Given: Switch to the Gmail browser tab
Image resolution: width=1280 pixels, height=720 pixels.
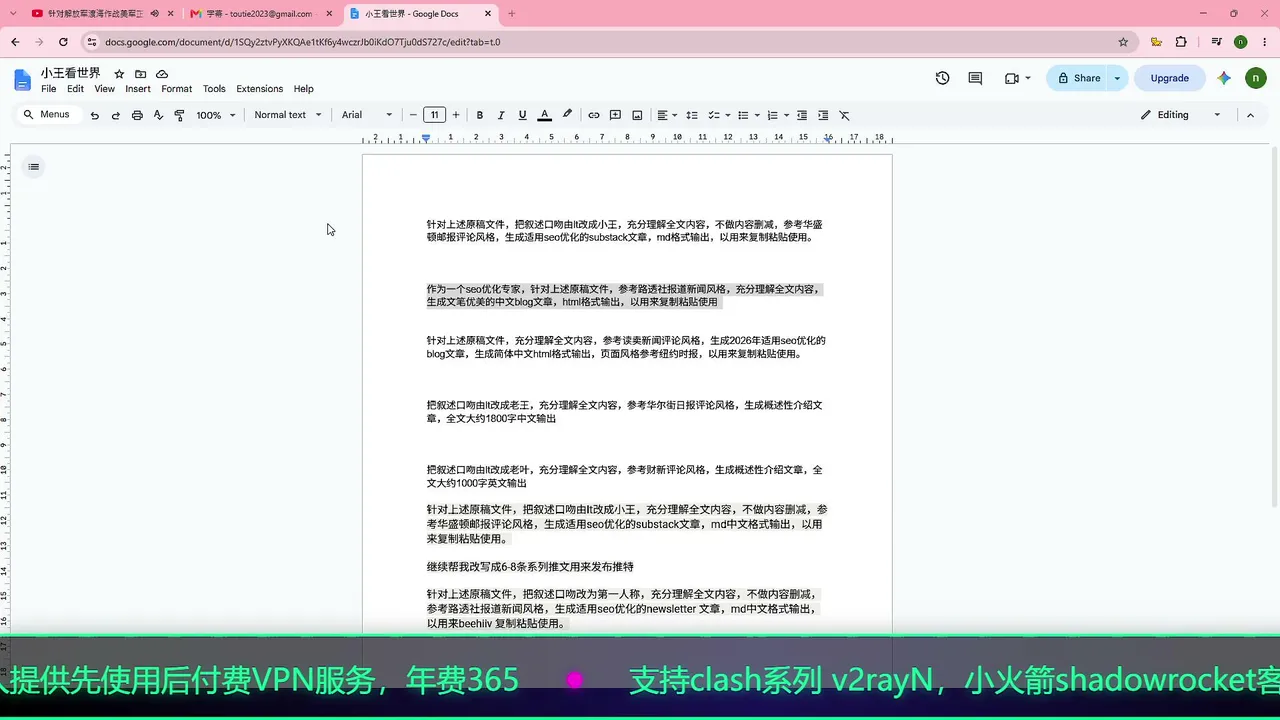Looking at the screenshot, I should pos(260,14).
